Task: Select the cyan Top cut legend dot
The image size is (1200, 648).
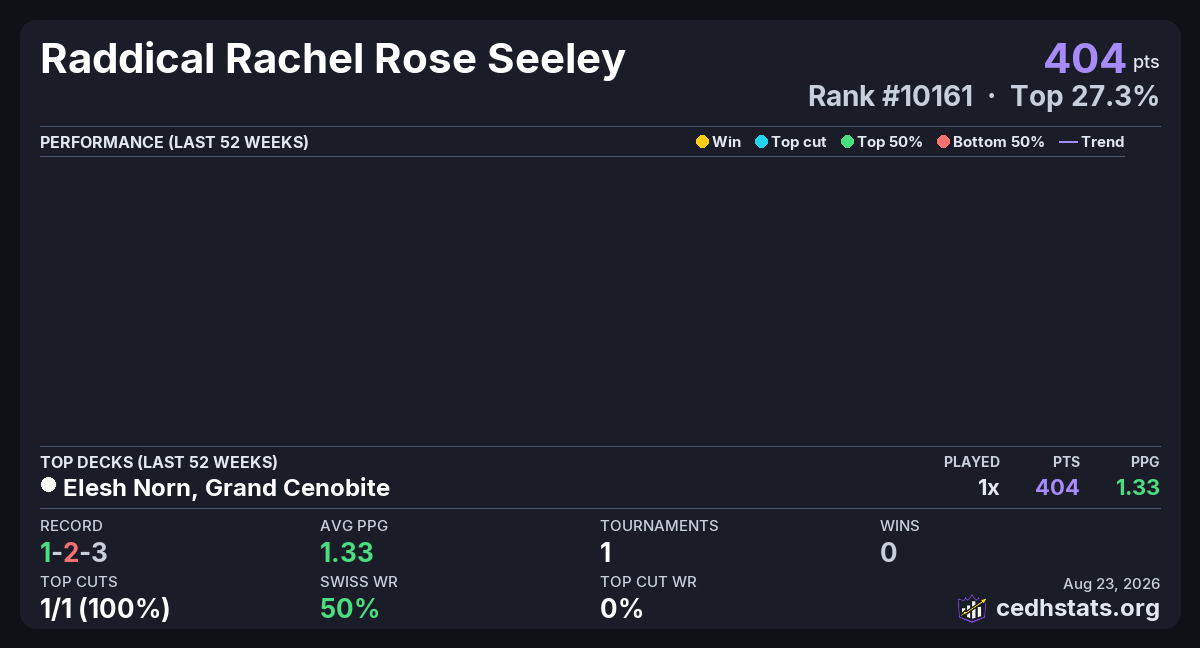Action: (x=761, y=142)
